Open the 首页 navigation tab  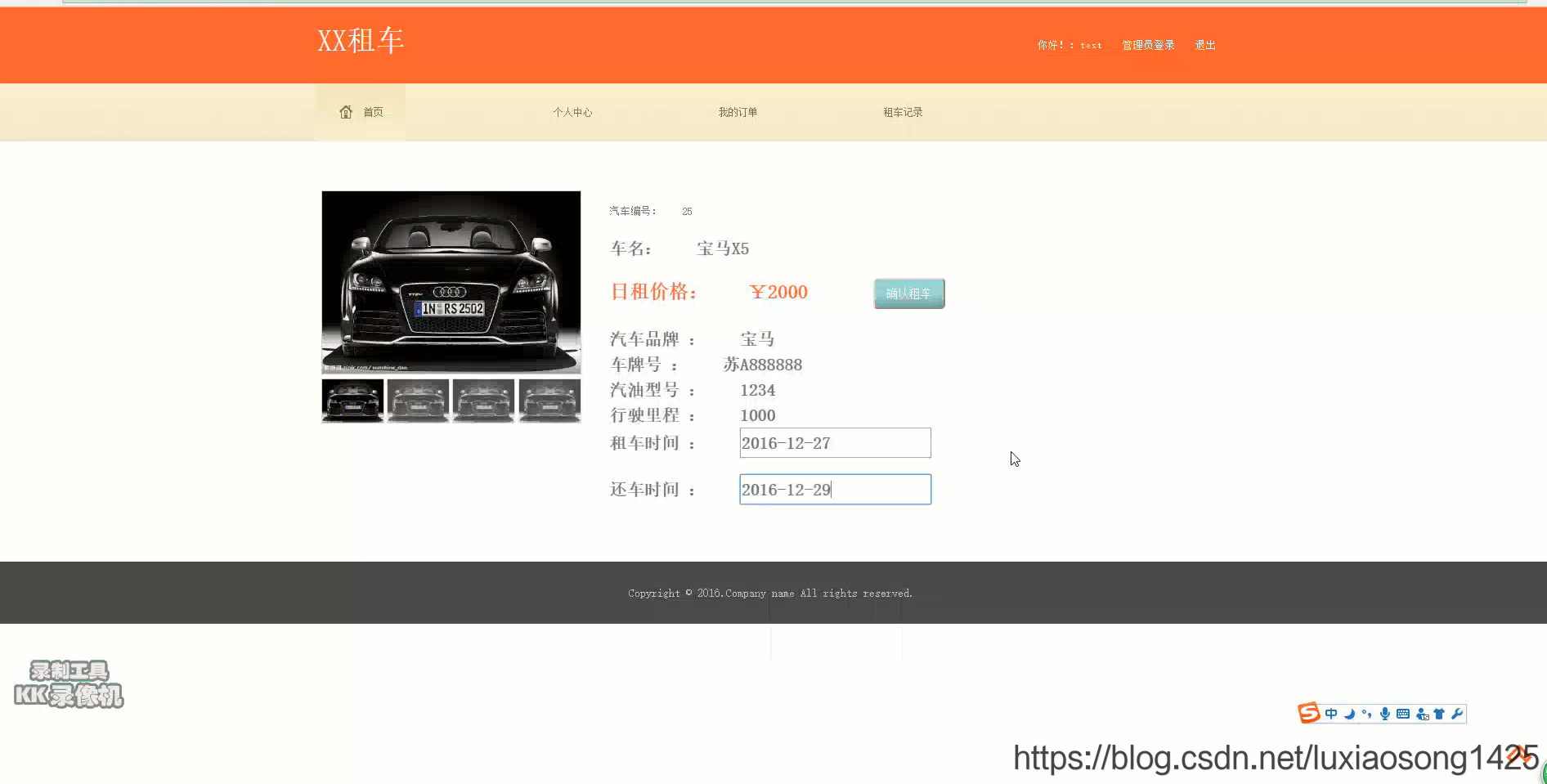click(x=361, y=112)
